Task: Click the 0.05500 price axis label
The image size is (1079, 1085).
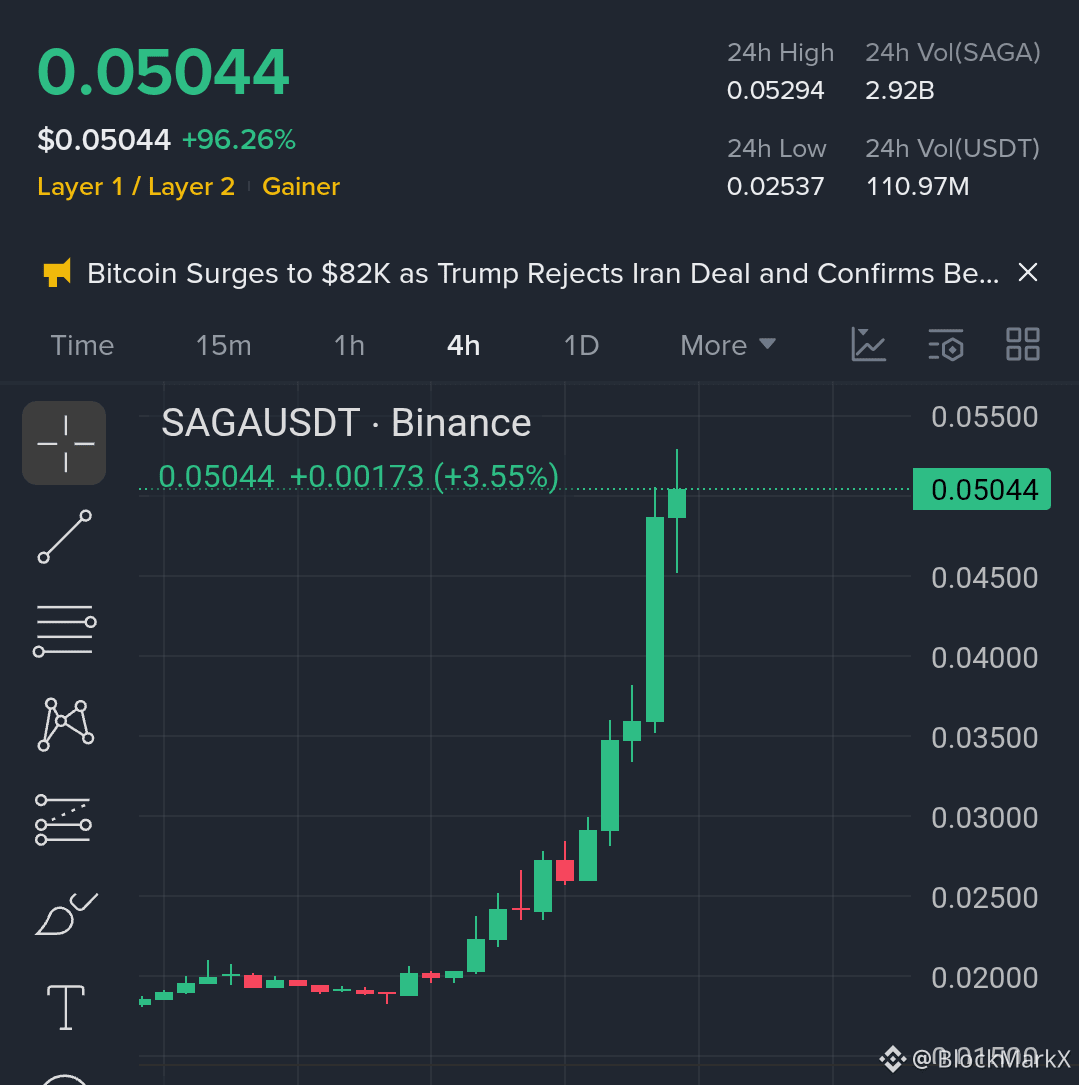Action: (984, 417)
